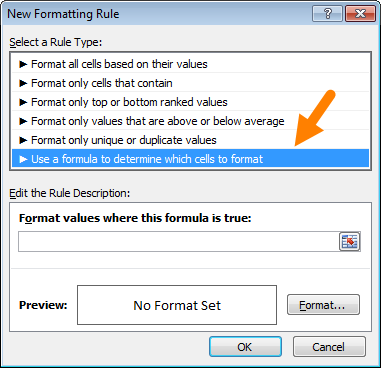The image size is (381, 368).
Task: Click the No Format Set preview box
Action: [x=177, y=305]
